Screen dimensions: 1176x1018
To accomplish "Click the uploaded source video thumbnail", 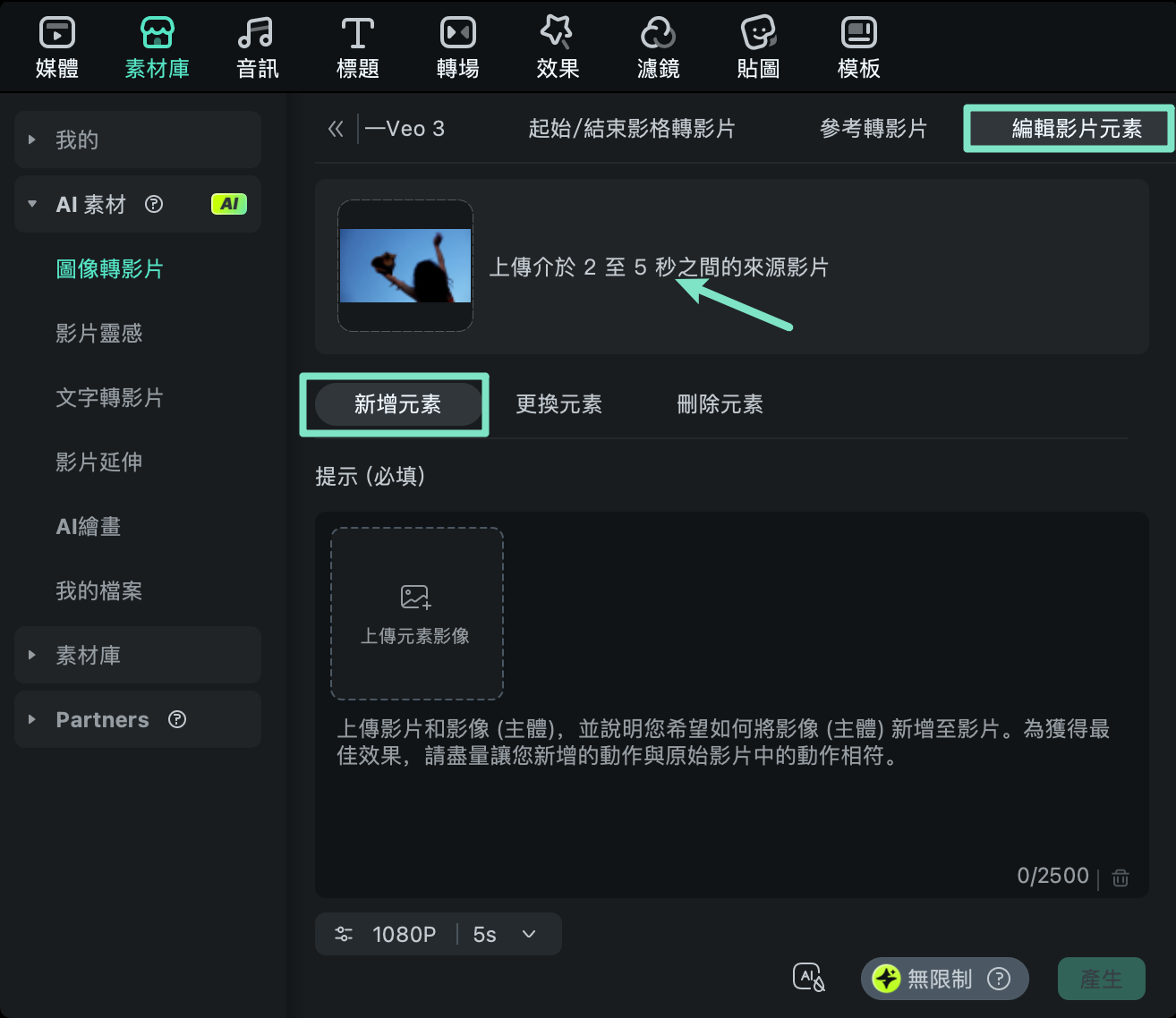I will 405,266.
